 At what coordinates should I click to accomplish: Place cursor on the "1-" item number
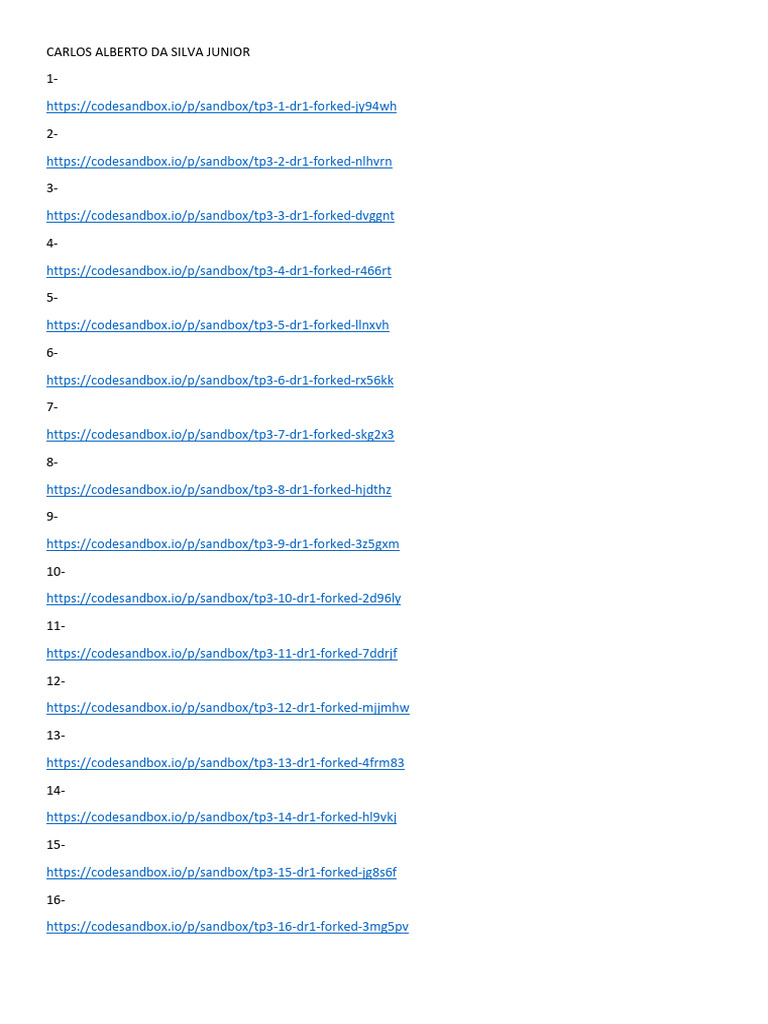pyautogui.click(x=52, y=79)
